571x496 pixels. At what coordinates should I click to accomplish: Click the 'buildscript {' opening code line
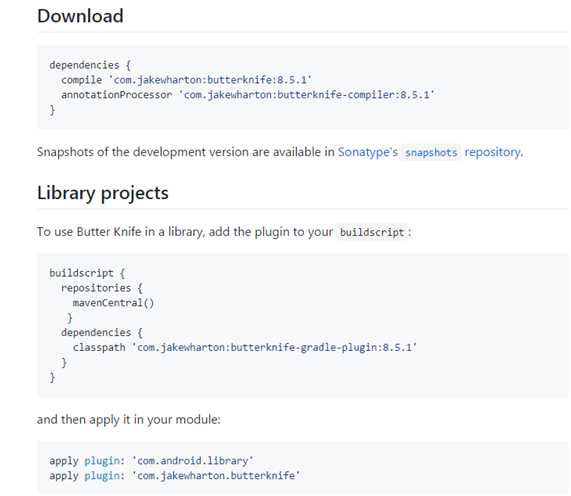[x=87, y=273]
